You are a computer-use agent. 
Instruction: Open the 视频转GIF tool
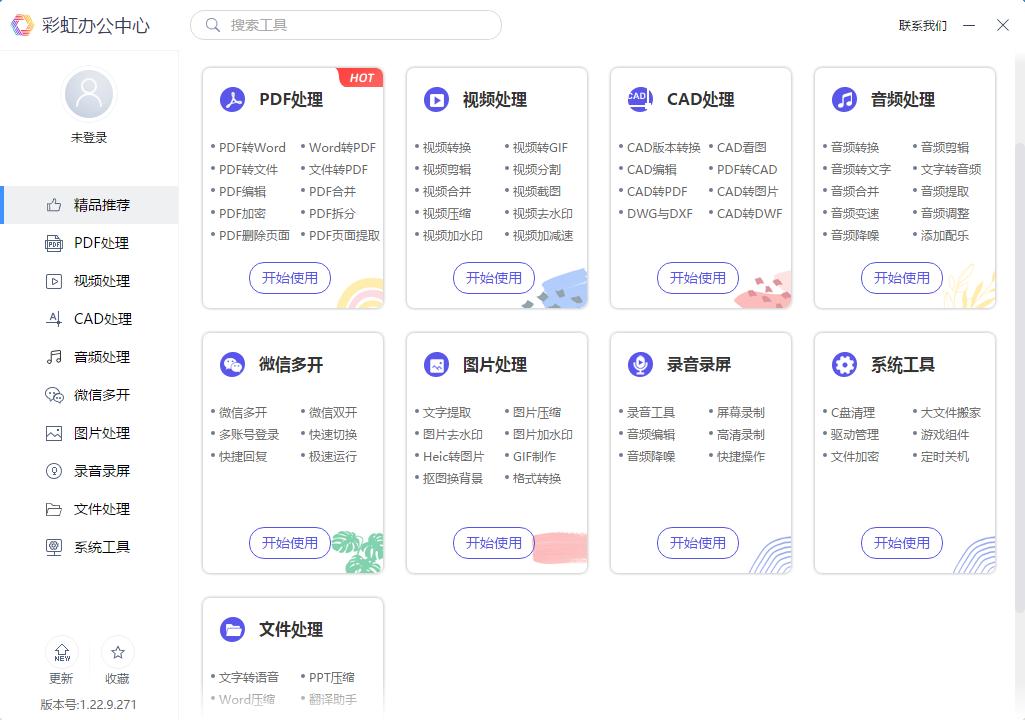[540, 147]
